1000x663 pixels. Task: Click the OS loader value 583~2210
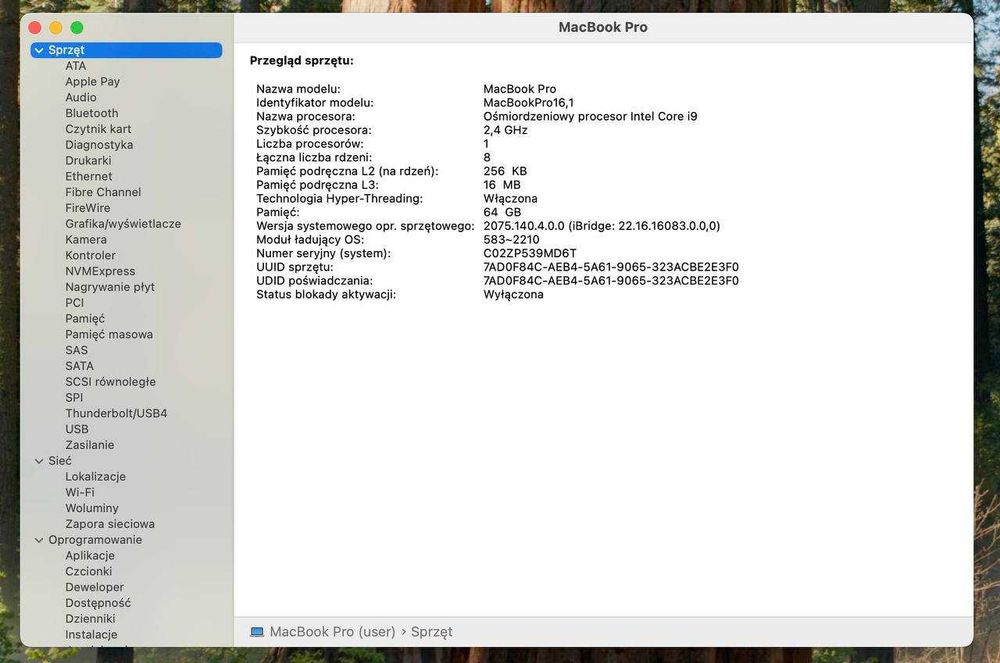(511, 240)
